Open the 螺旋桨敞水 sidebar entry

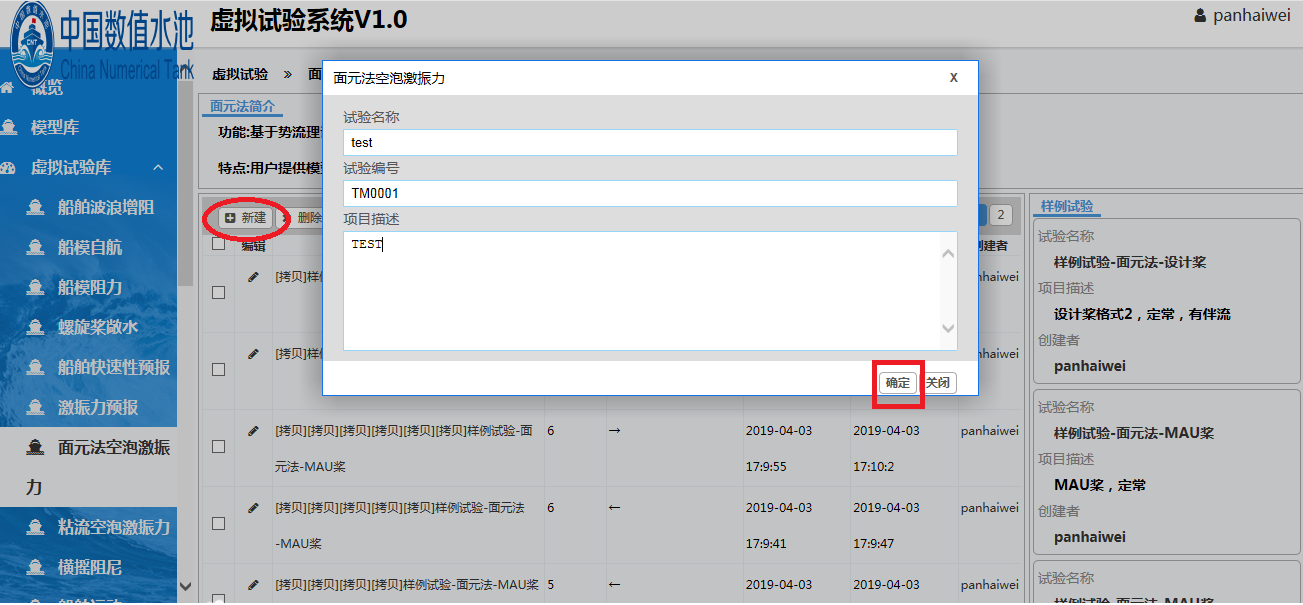(x=97, y=328)
